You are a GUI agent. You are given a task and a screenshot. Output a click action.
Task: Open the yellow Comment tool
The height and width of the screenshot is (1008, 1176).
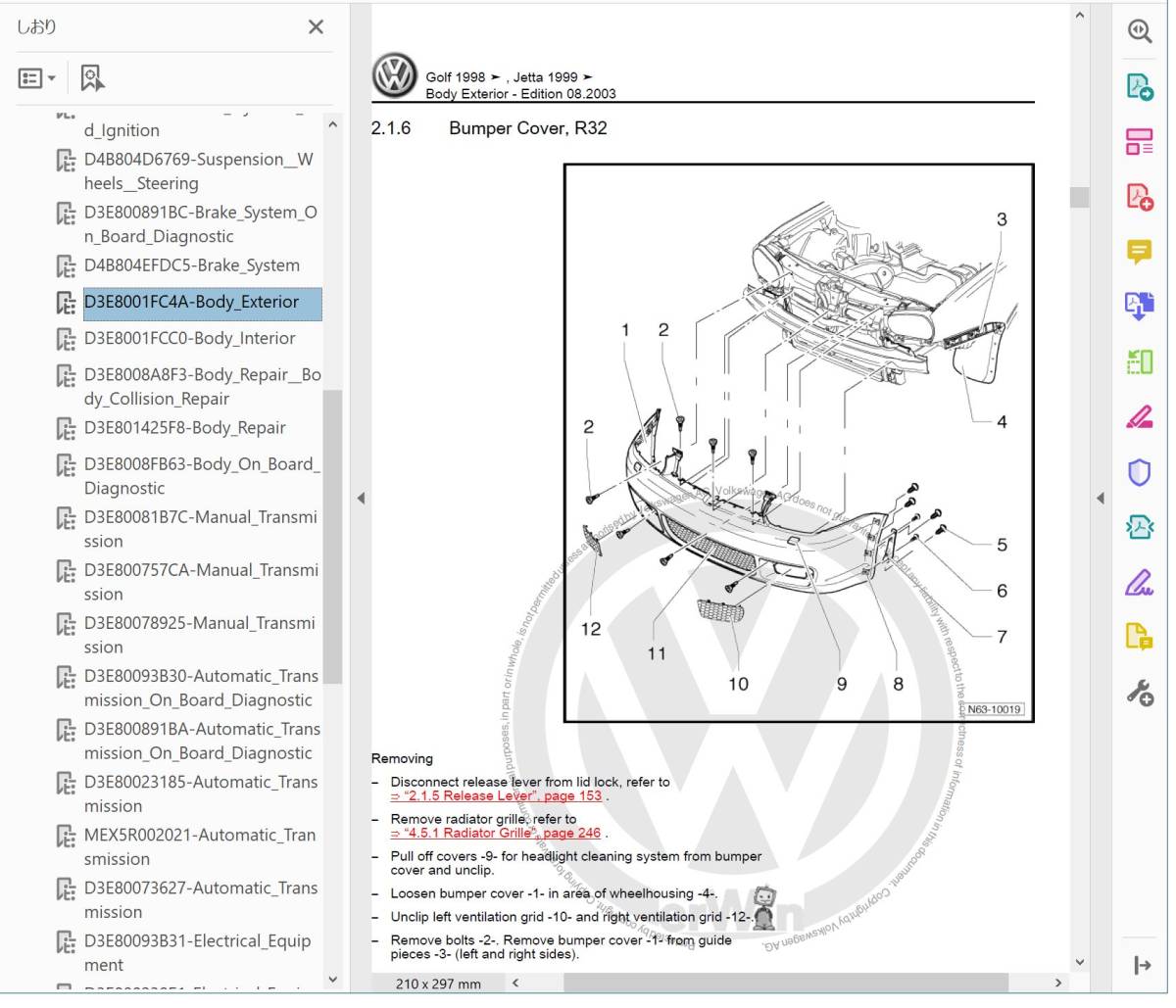click(1139, 252)
